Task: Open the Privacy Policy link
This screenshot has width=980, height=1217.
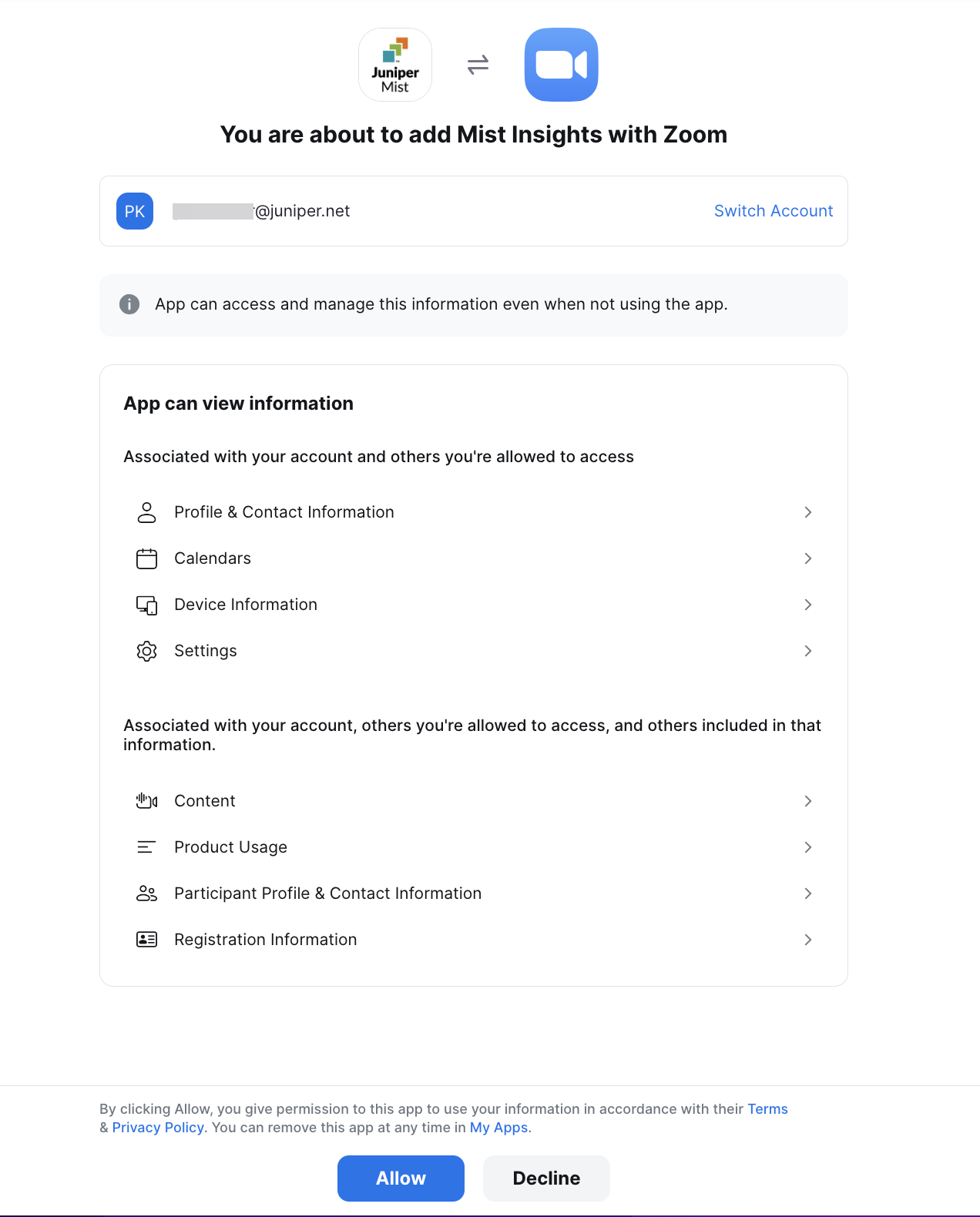Action: 158,1128
